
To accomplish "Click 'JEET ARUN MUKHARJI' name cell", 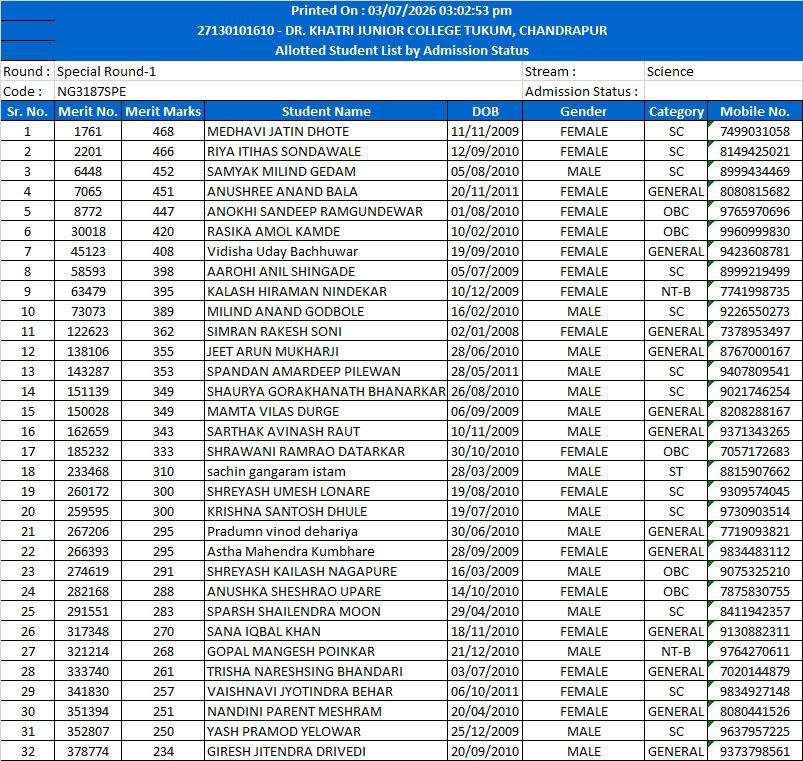I will coord(326,351).
